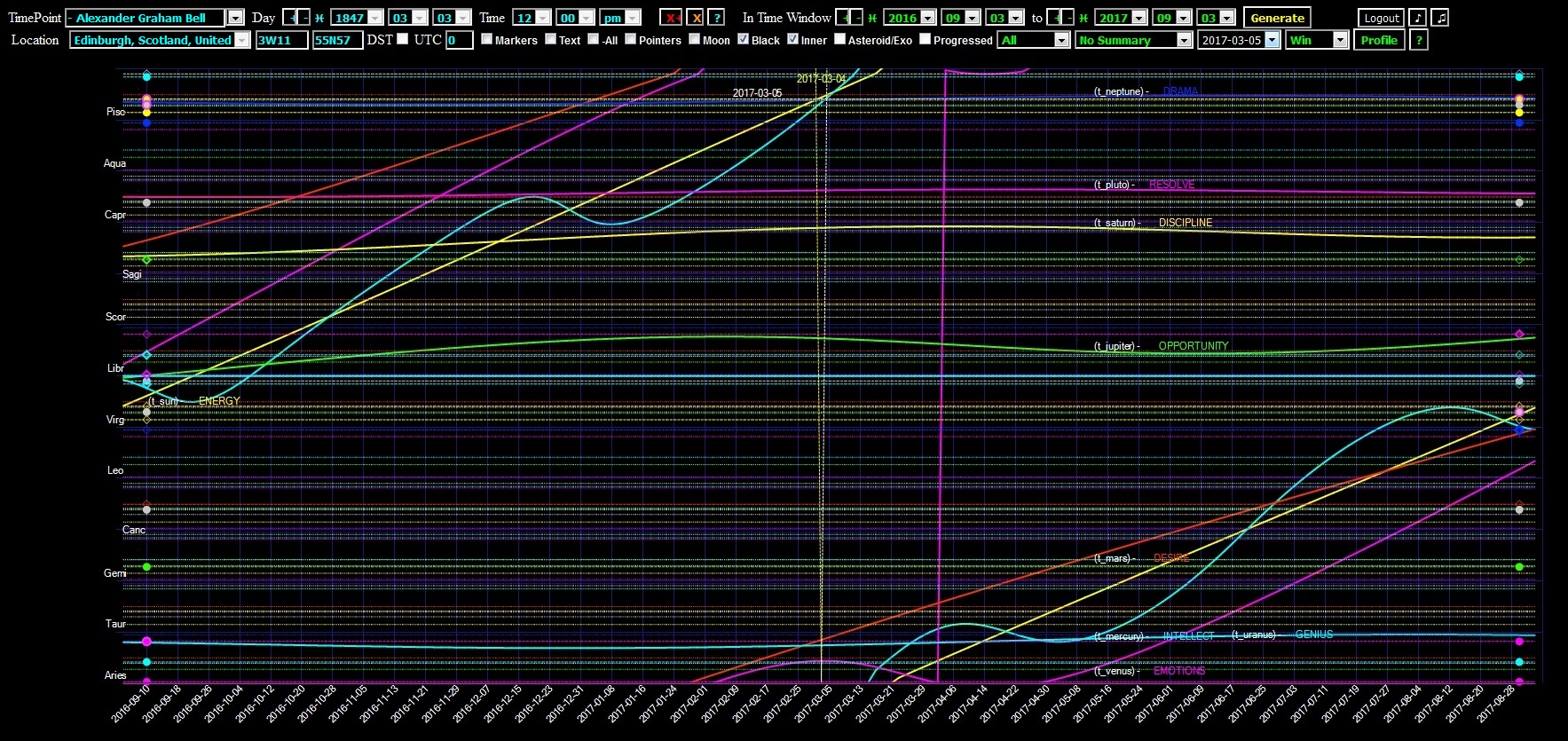
Task: Click the INTELLECT label for t_mercury
Action: pyautogui.click(x=1188, y=636)
